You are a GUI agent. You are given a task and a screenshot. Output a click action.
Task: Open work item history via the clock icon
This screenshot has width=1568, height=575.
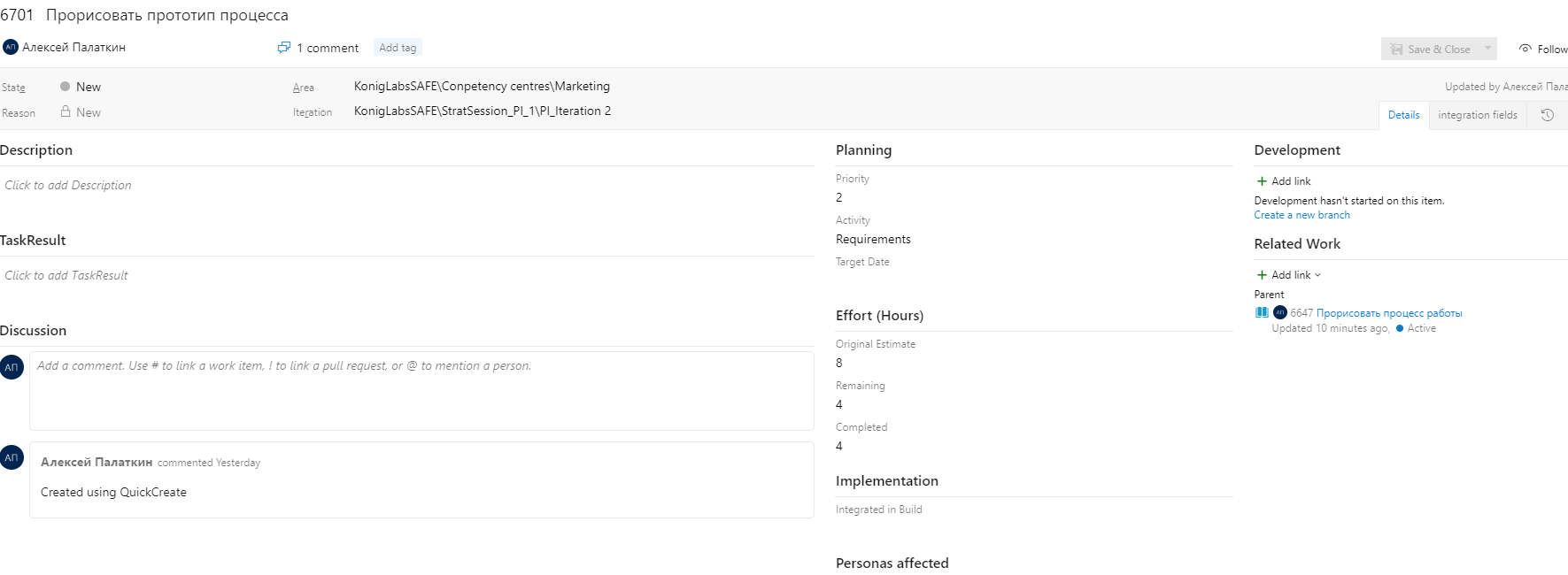tap(1548, 115)
